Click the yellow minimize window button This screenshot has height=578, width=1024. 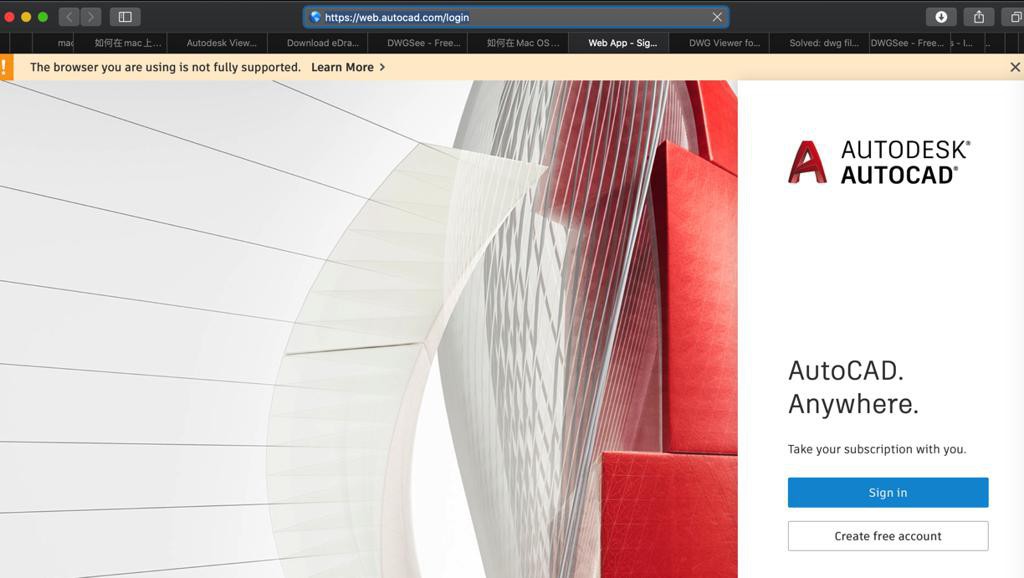[x=26, y=17]
